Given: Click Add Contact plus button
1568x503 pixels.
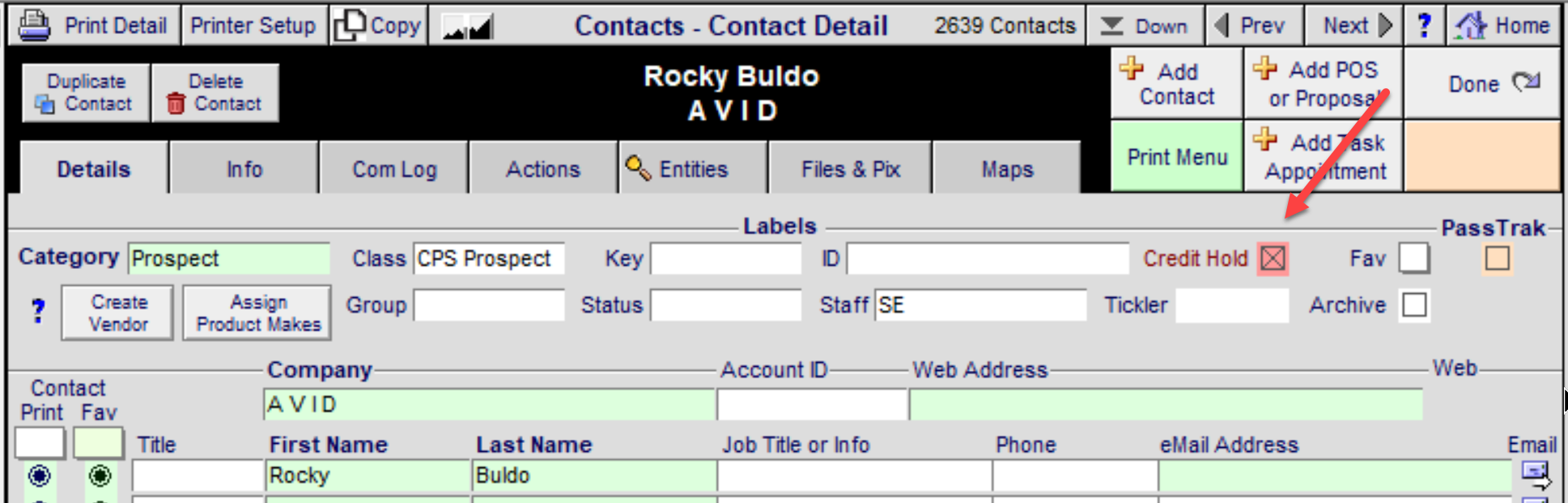Looking at the screenshot, I should point(1176,83).
